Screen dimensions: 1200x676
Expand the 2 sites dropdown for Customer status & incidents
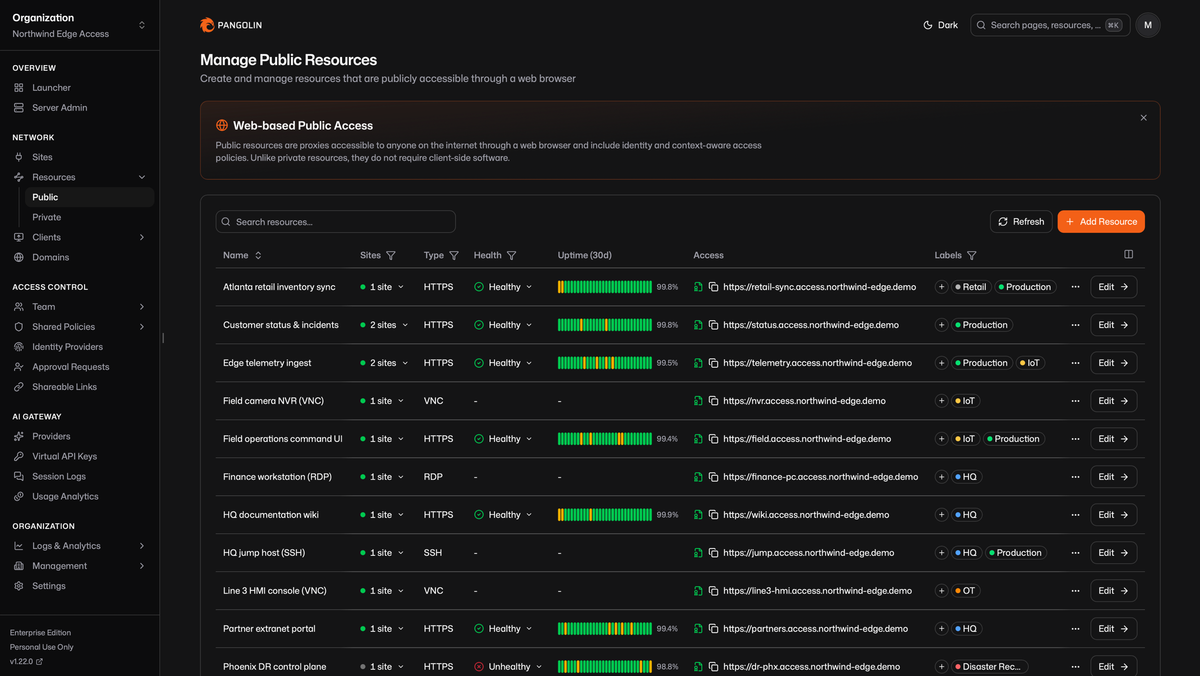tap(383, 325)
